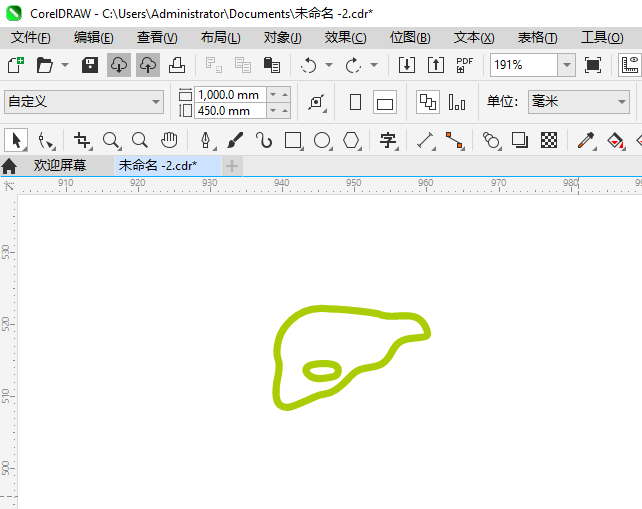
Task: Show rulers icon
Action: [x=630, y=65]
